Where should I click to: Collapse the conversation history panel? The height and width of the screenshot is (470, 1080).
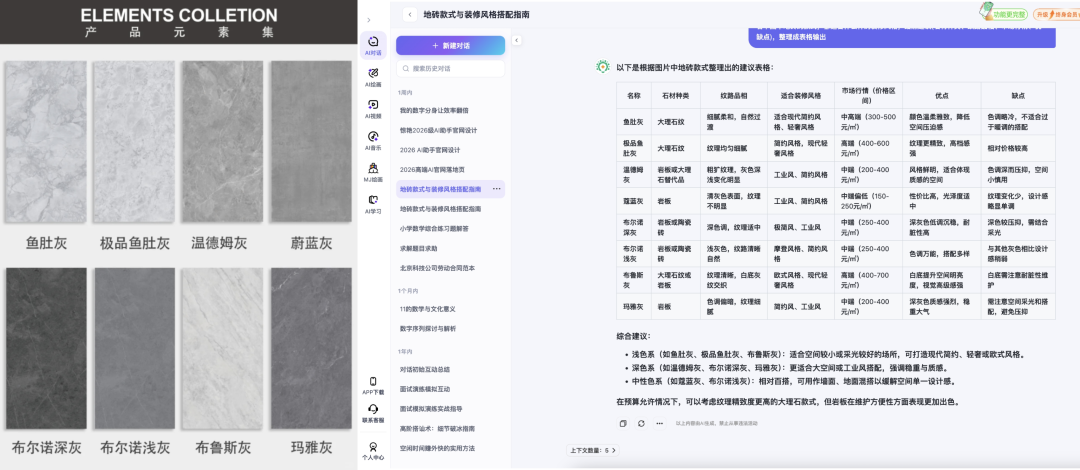click(516, 41)
